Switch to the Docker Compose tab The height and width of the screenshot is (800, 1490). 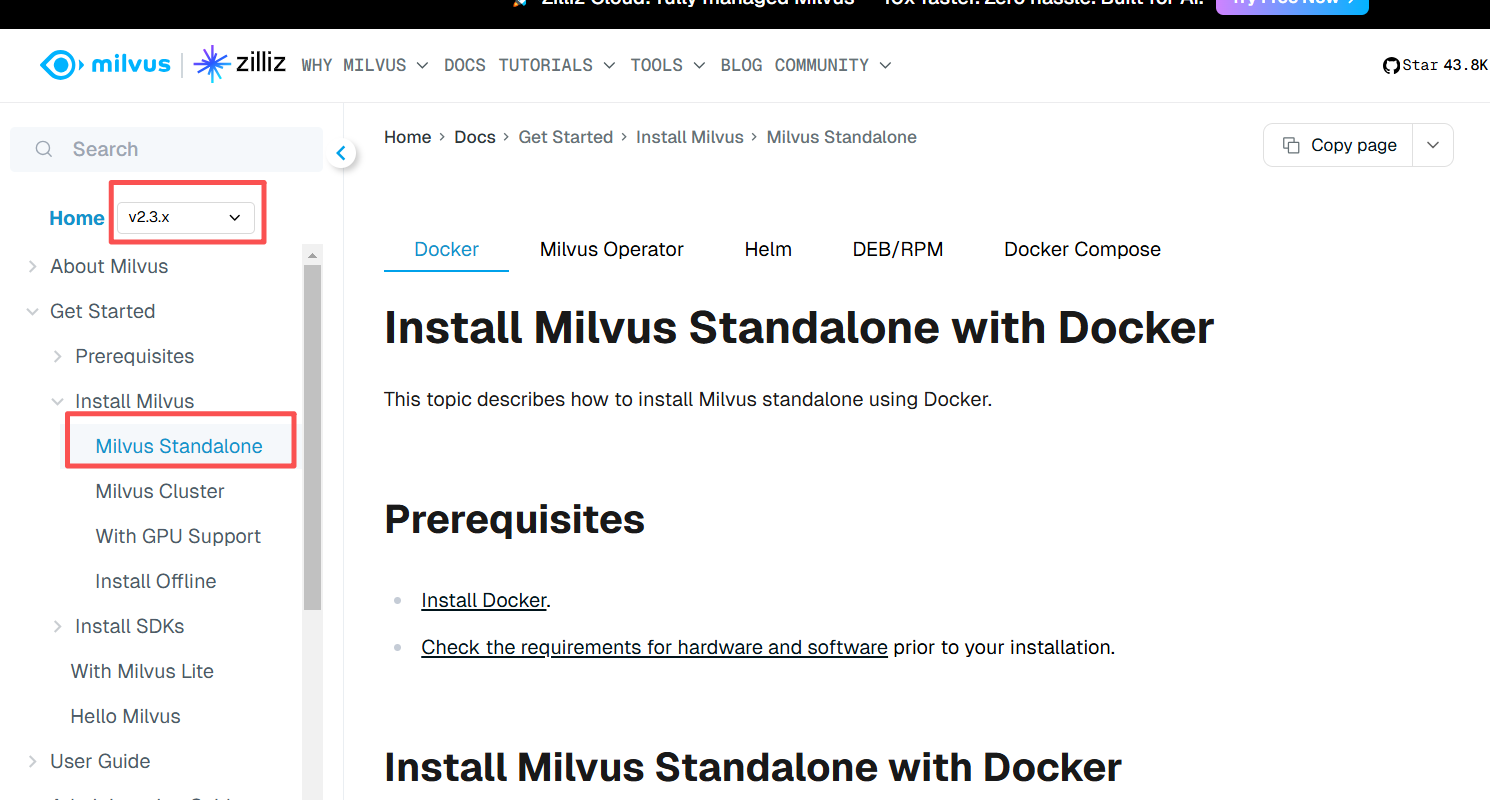click(1082, 249)
